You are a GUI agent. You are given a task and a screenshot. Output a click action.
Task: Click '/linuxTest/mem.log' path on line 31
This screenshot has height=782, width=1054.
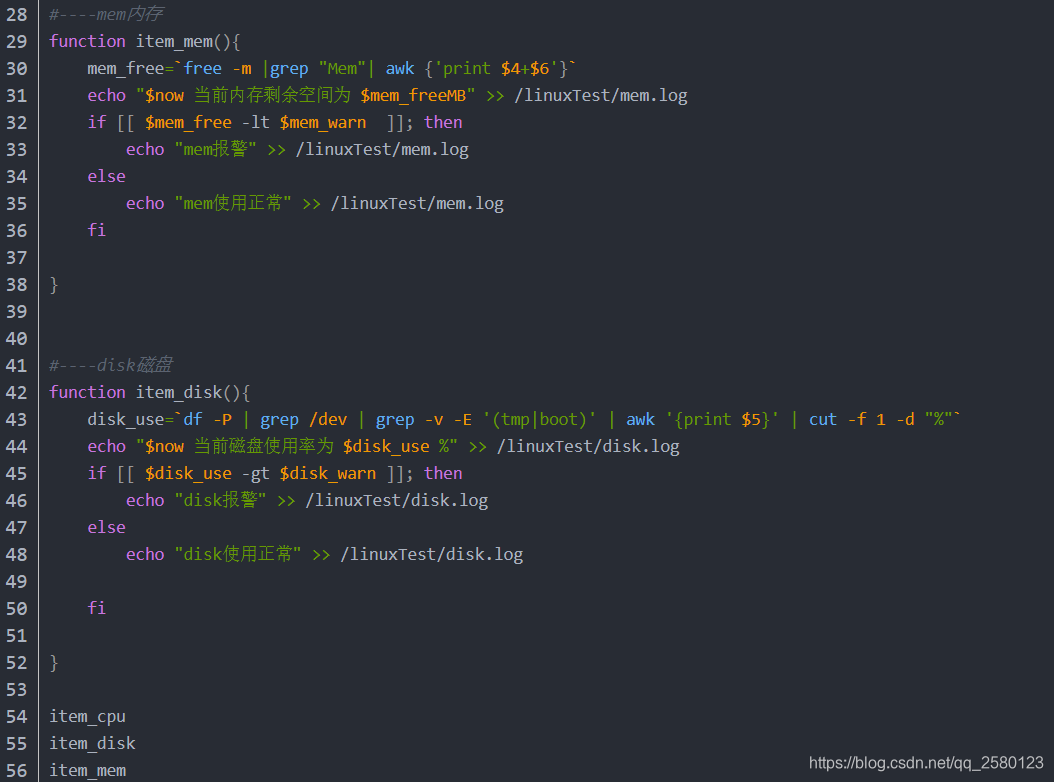click(601, 95)
